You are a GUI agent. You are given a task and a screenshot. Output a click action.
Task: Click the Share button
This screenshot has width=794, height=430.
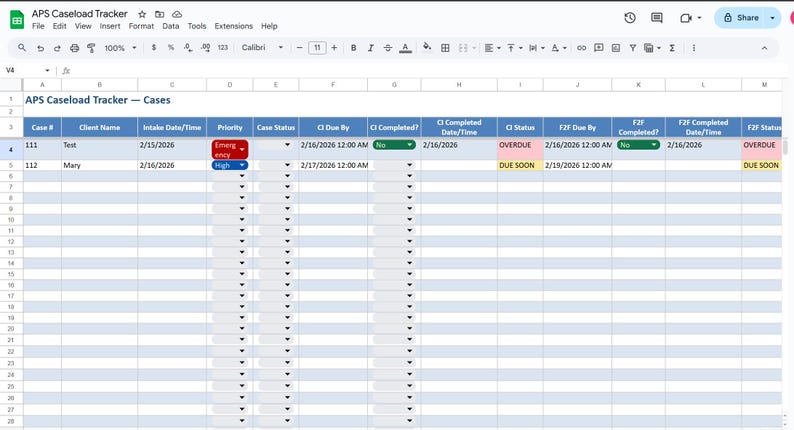740,18
